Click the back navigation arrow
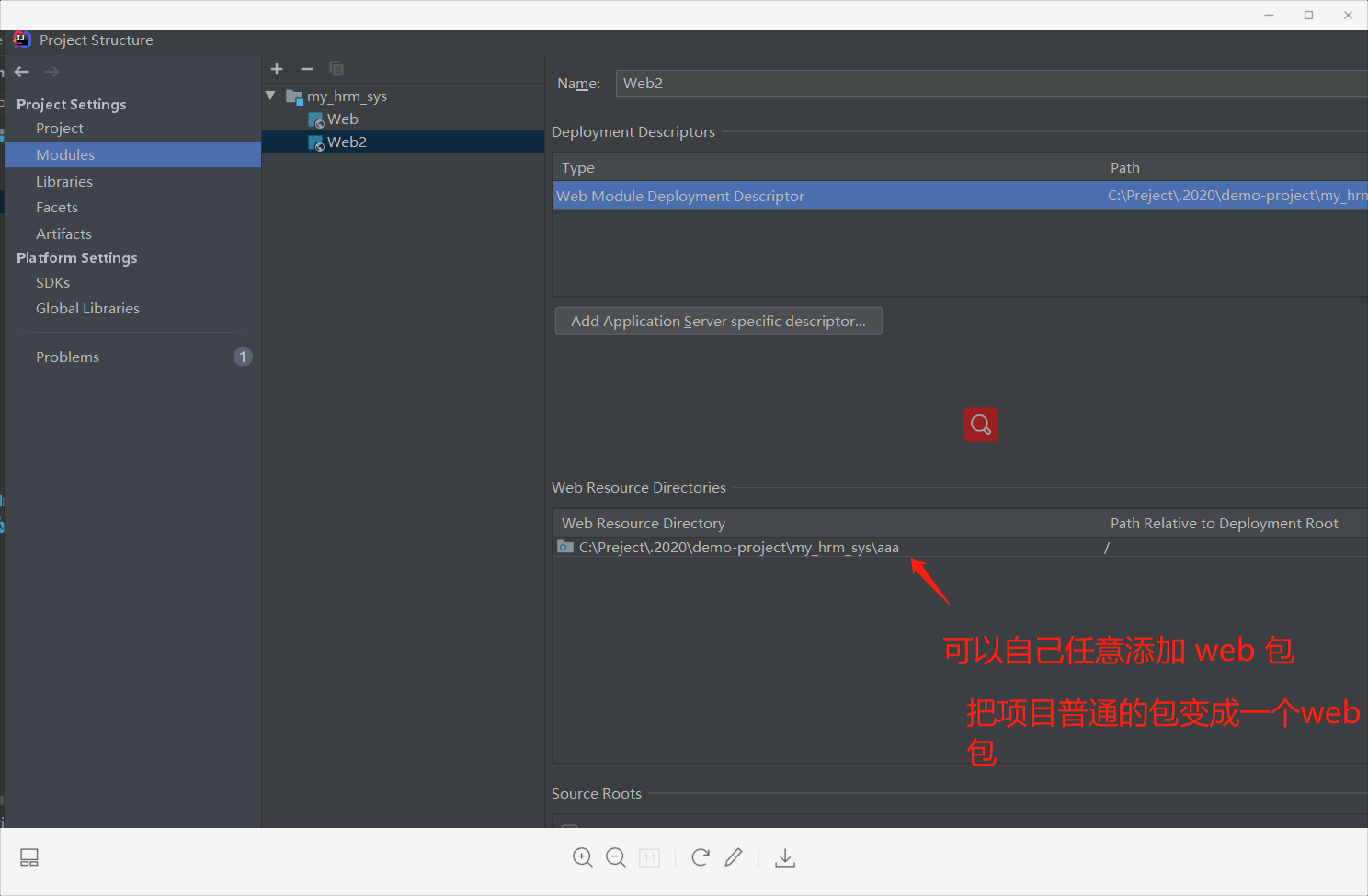Image resolution: width=1368 pixels, height=896 pixels. [21, 71]
